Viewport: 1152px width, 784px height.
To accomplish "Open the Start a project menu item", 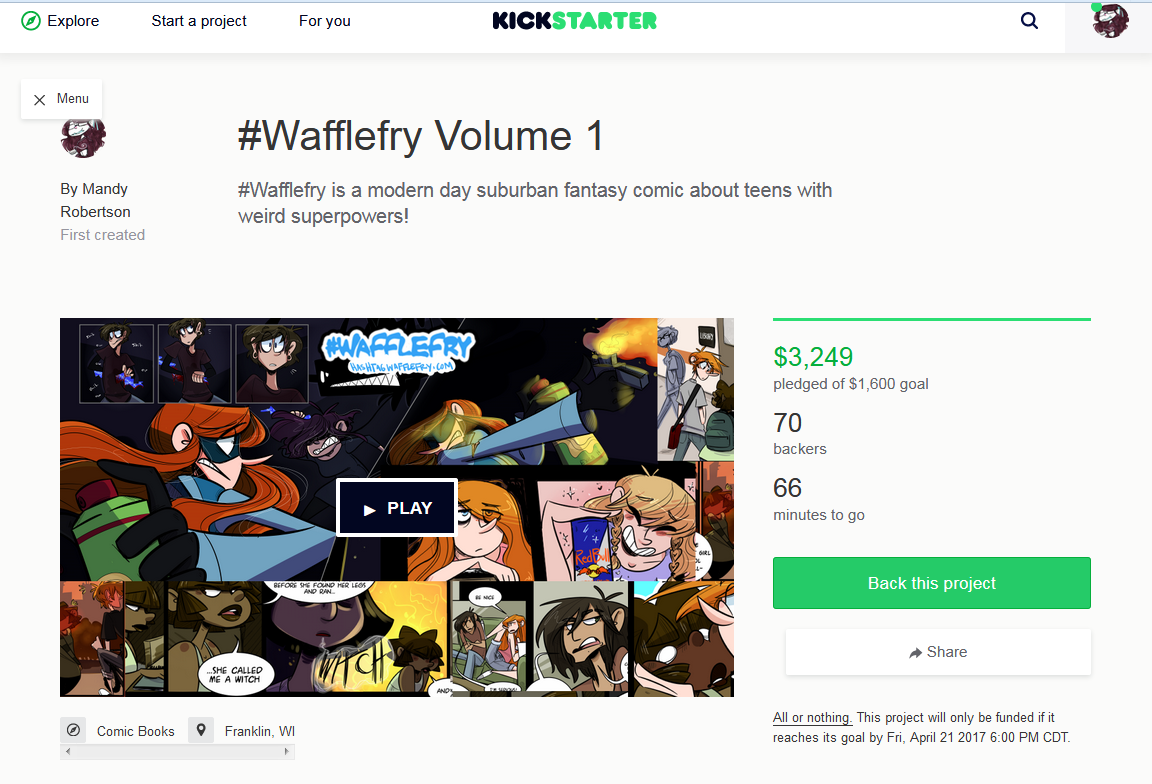I will (x=199, y=21).
